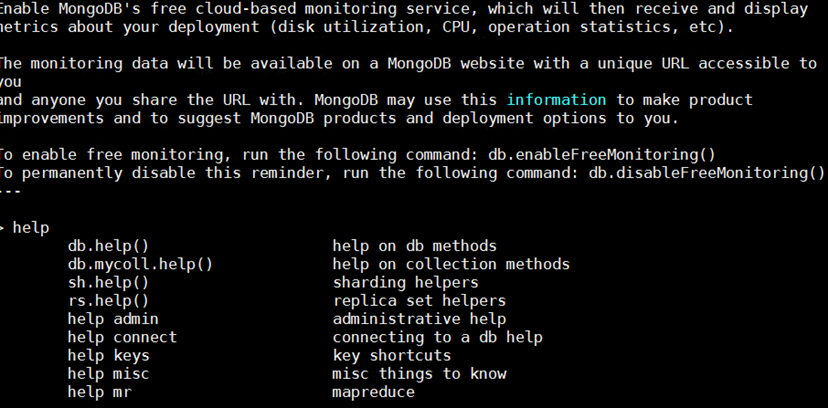
Task: Click the "help misc" line
Action: [108, 374]
